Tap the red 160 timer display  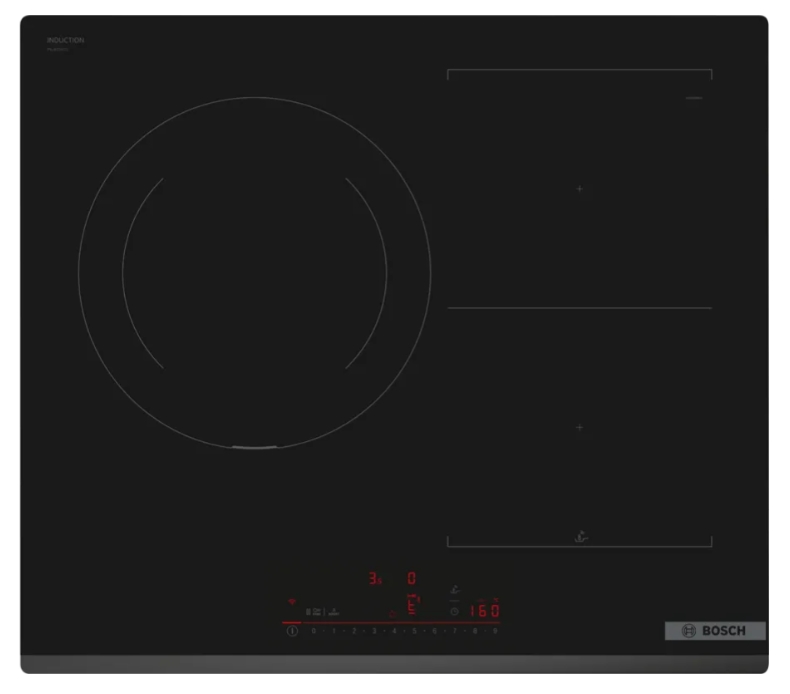[484, 610]
